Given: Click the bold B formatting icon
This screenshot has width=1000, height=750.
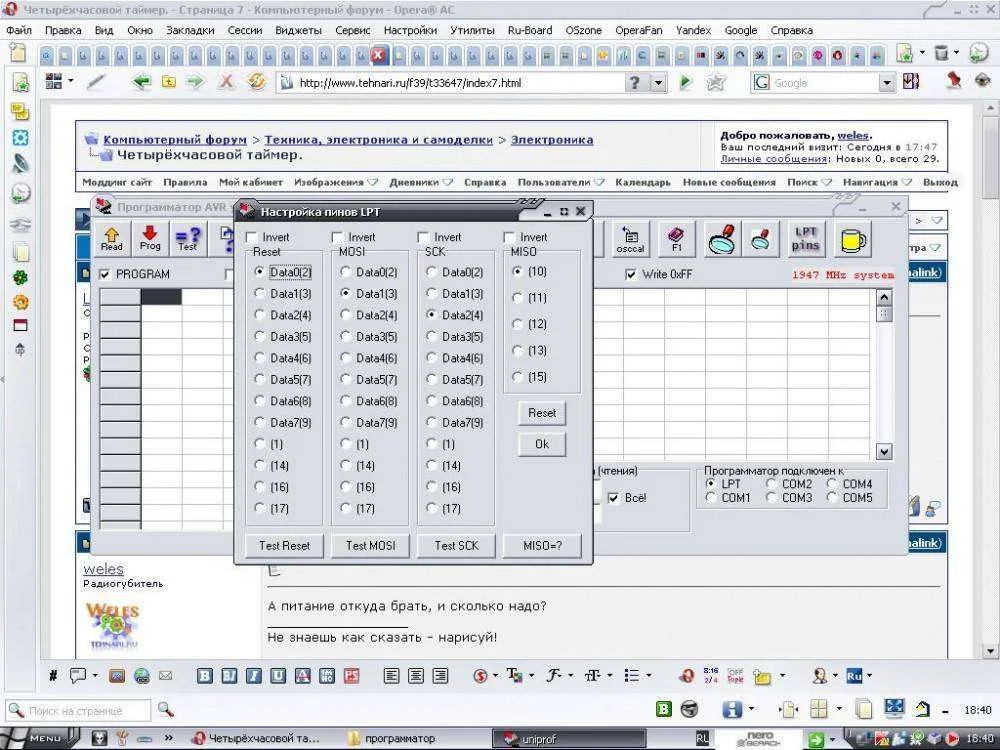Looking at the screenshot, I should (205, 675).
